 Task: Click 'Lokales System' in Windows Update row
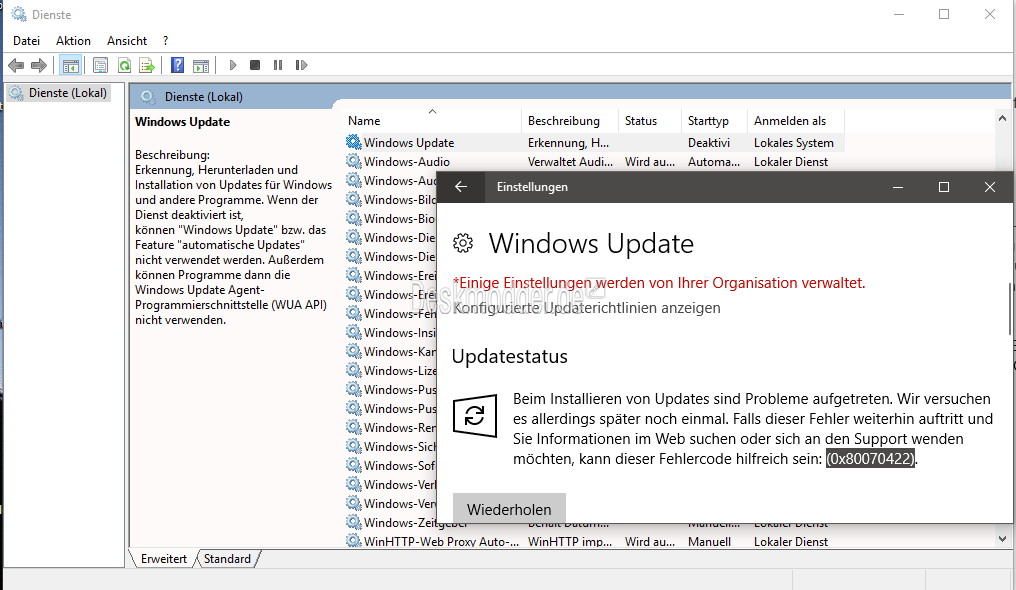tap(794, 142)
